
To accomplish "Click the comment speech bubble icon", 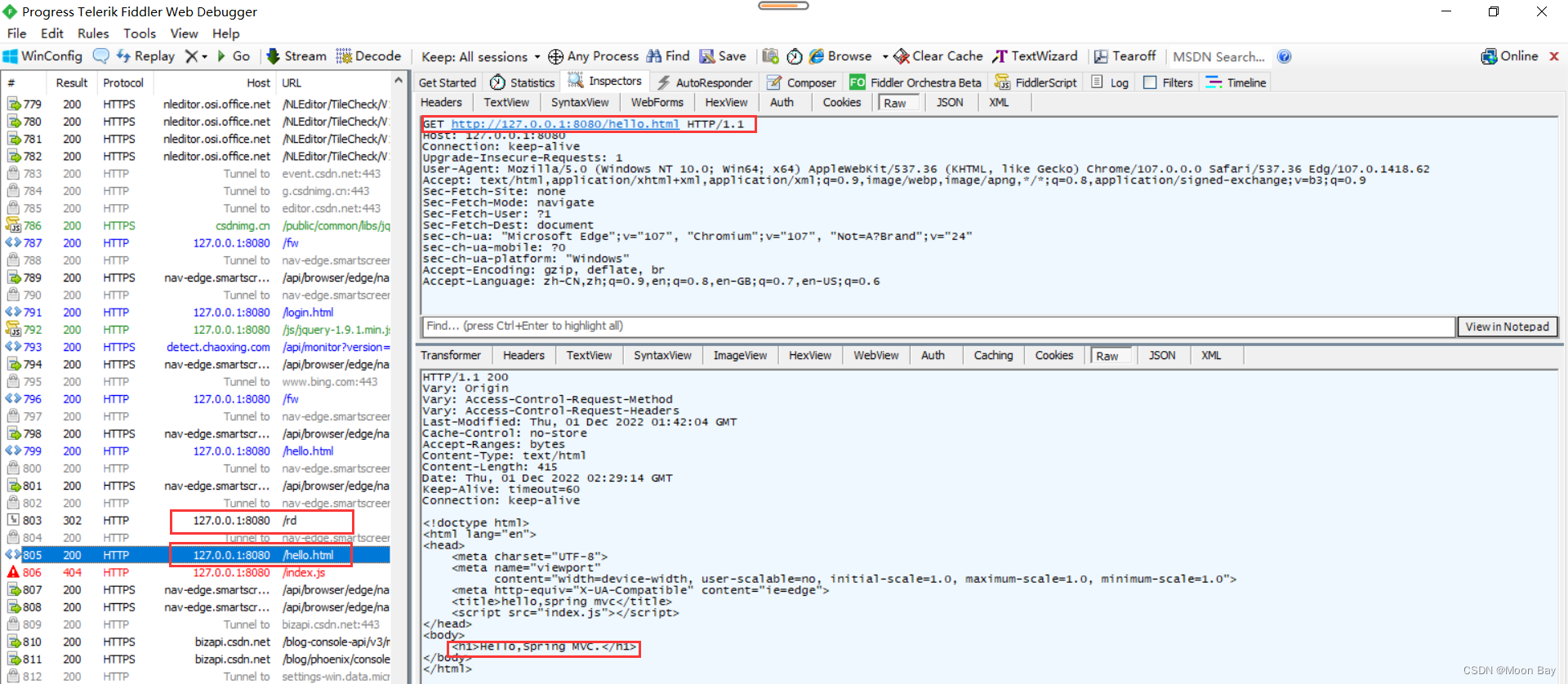I will coord(101,56).
